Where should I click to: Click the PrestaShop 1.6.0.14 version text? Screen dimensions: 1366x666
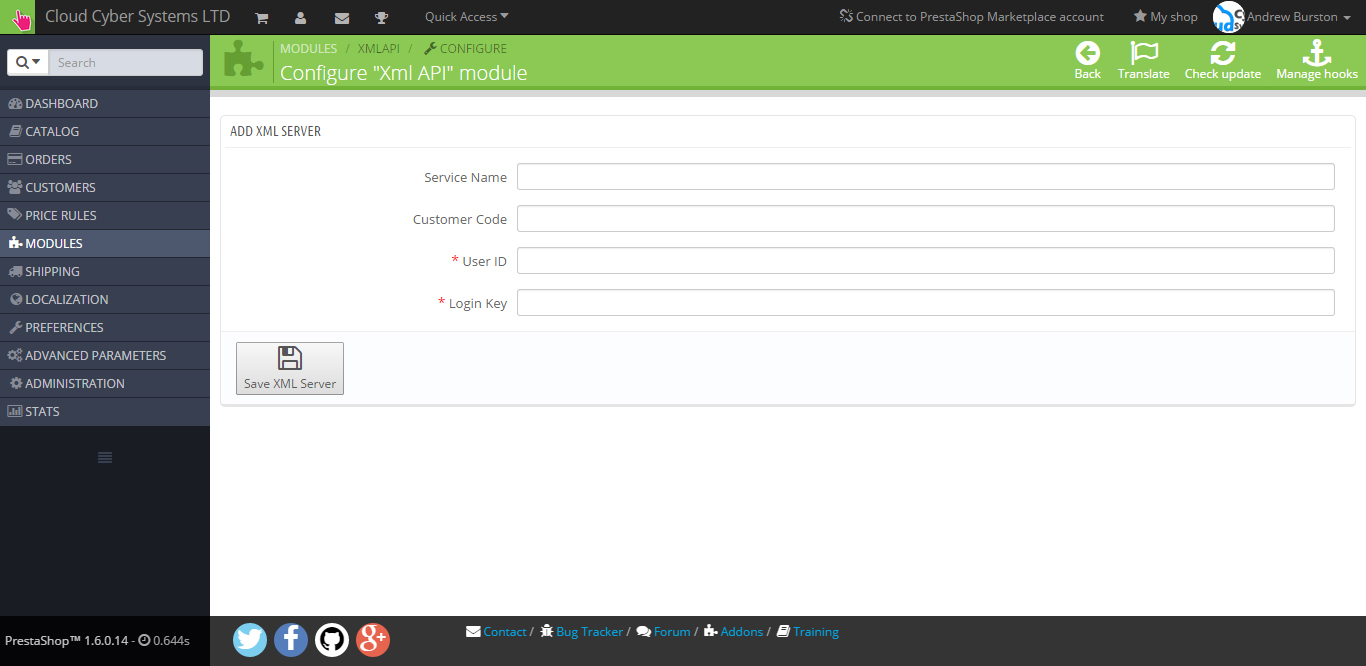[x=66, y=640]
